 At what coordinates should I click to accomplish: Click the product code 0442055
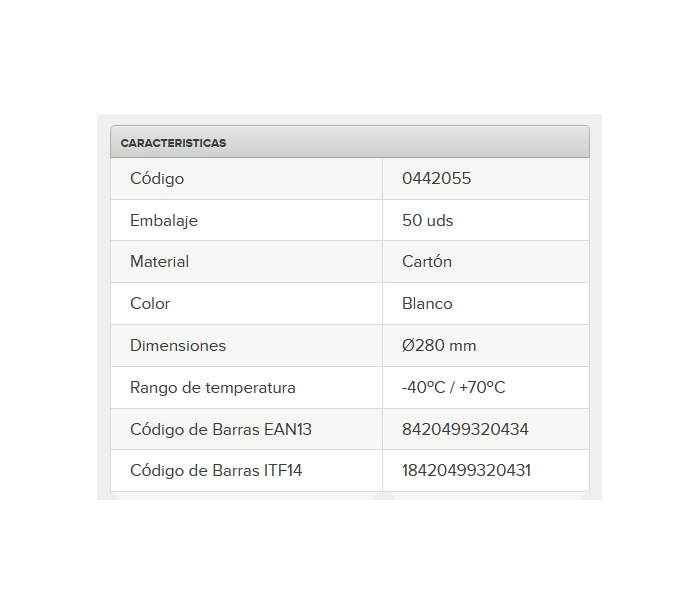[x=436, y=179]
